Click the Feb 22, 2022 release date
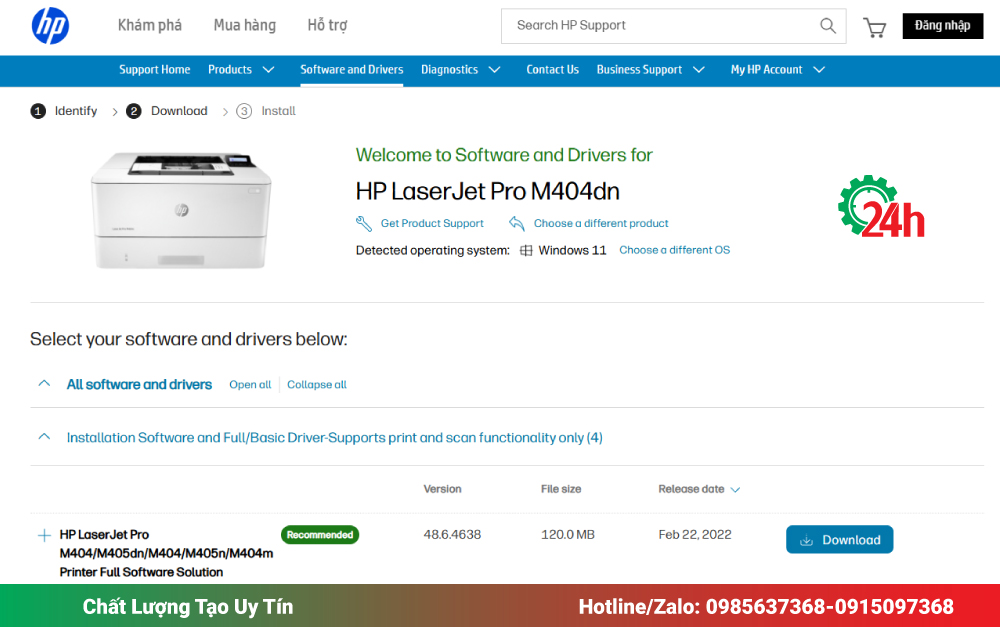The height and width of the screenshot is (627, 1000). click(x=695, y=535)
